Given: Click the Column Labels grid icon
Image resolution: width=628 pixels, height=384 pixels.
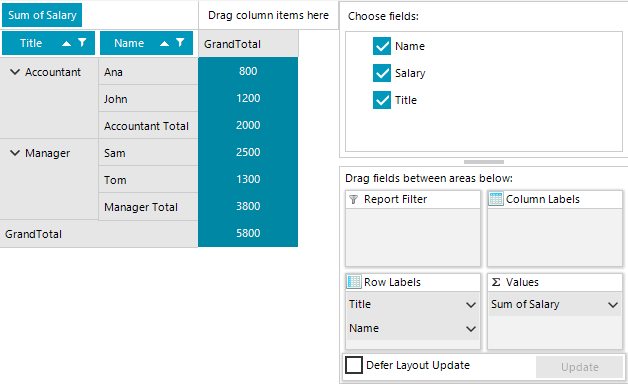Looking at the screenshot, I should pyautogui.click(x=496, y=199).
